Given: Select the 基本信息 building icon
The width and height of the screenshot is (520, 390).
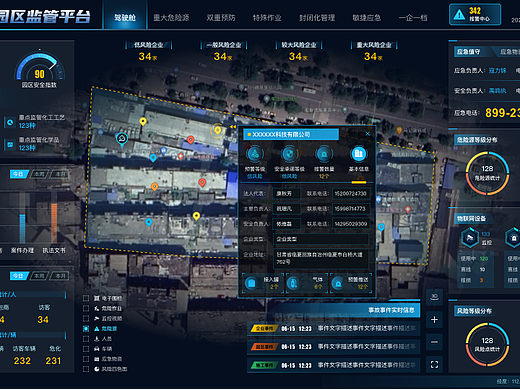Looking at the screenshot, I should pos(359,154).
